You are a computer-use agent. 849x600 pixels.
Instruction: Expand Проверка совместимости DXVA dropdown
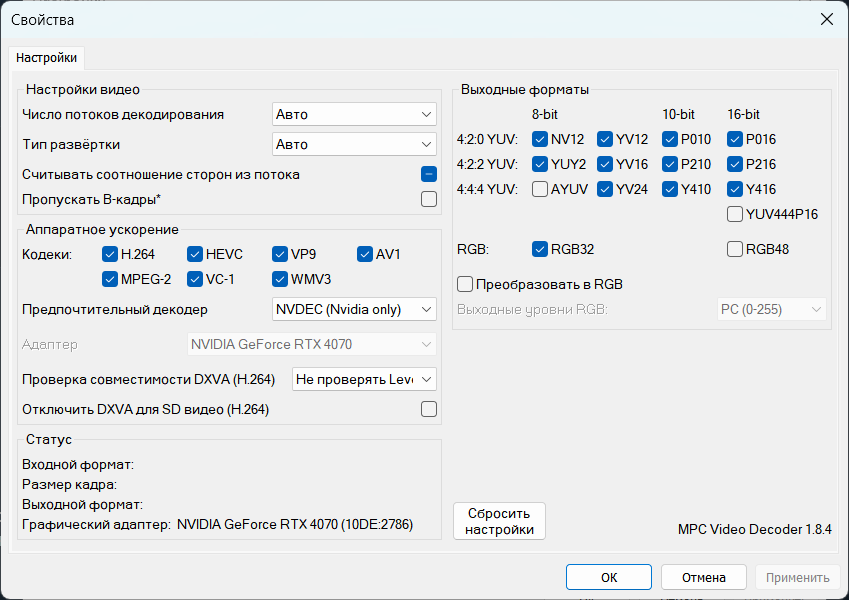(x=364, y=379)
